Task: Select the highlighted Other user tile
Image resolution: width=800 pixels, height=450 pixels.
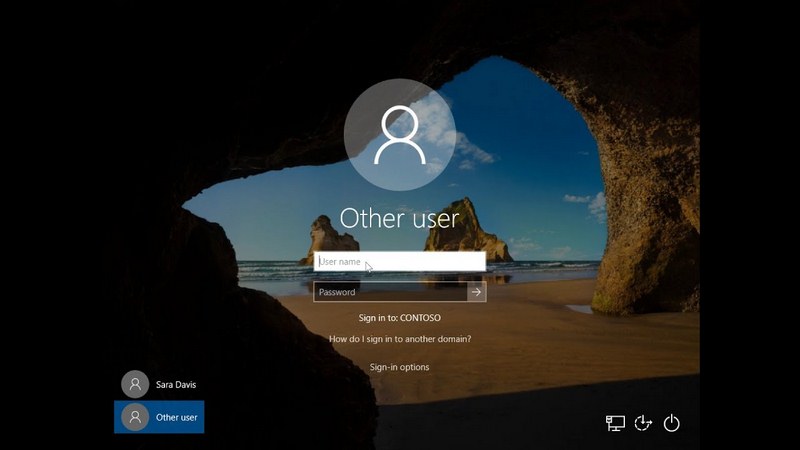Action: (x=160, y=417)
